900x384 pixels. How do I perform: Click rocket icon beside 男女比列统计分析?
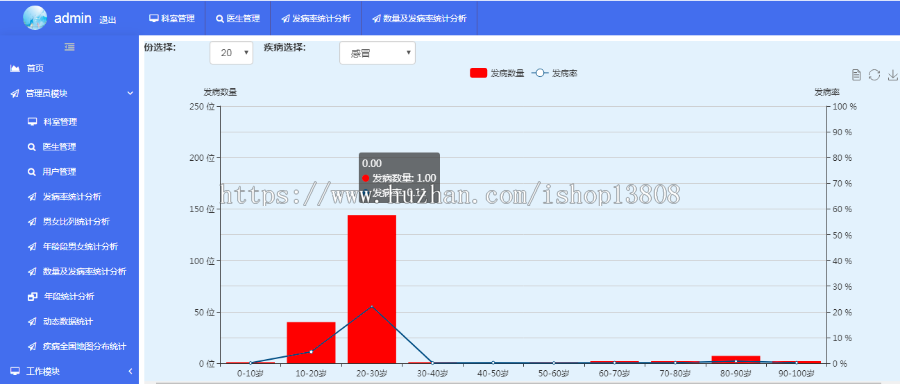coord(32,222)
